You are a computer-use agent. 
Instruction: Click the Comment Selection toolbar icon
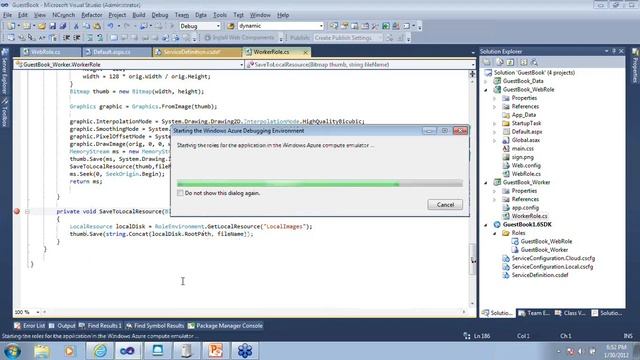click(90, 38)
